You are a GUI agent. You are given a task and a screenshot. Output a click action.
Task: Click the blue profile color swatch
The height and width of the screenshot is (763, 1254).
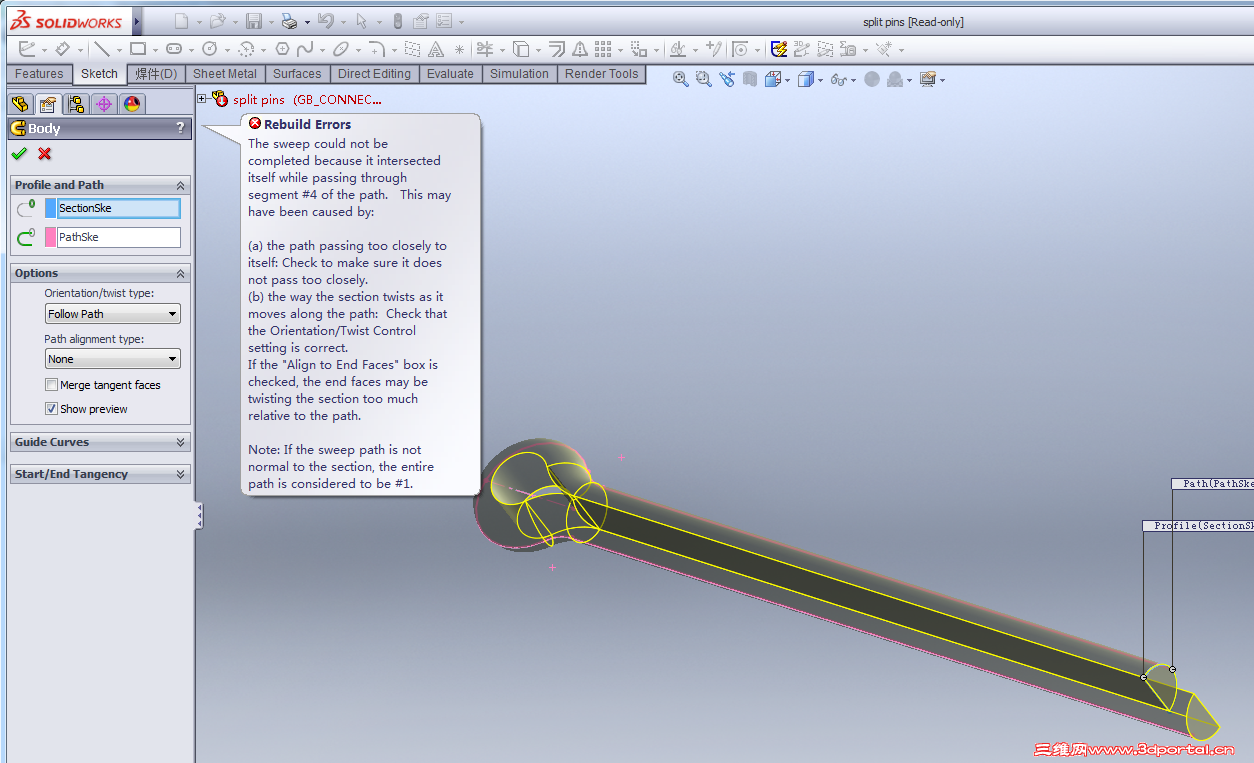click(x=50, y=208)
